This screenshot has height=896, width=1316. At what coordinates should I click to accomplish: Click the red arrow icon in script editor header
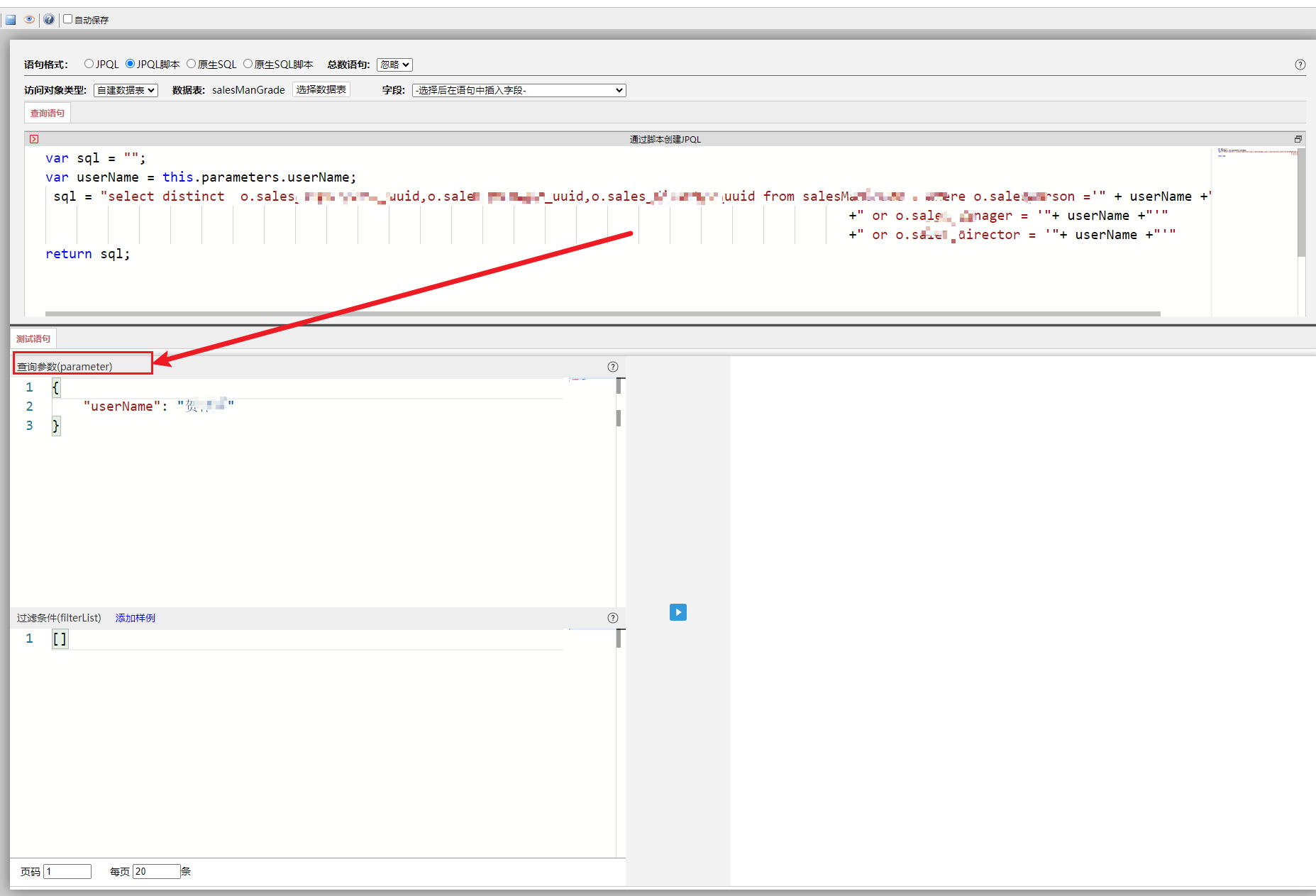[x=34, y=139]
